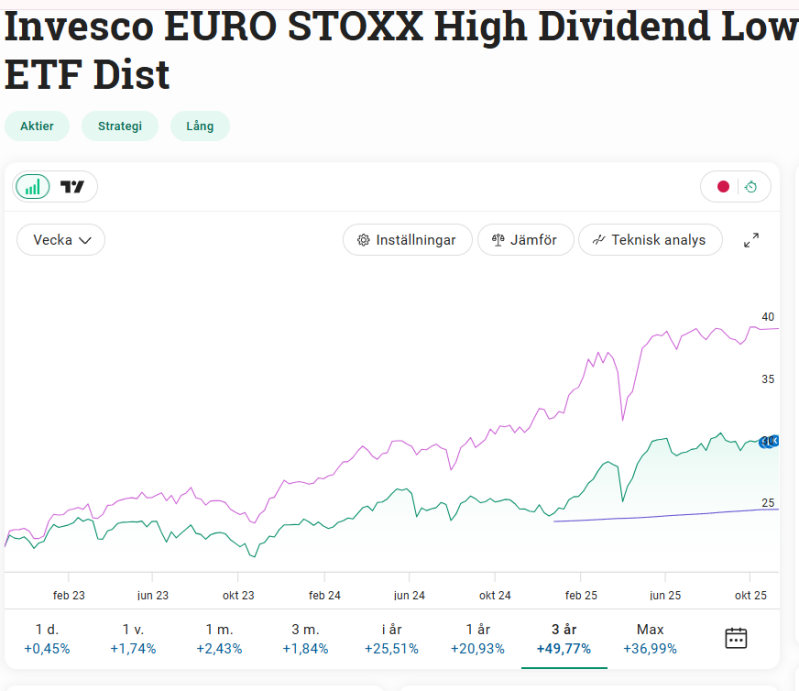Click the Strategi tag
This screenshot has width=799, height=691.
pos(120,126)
